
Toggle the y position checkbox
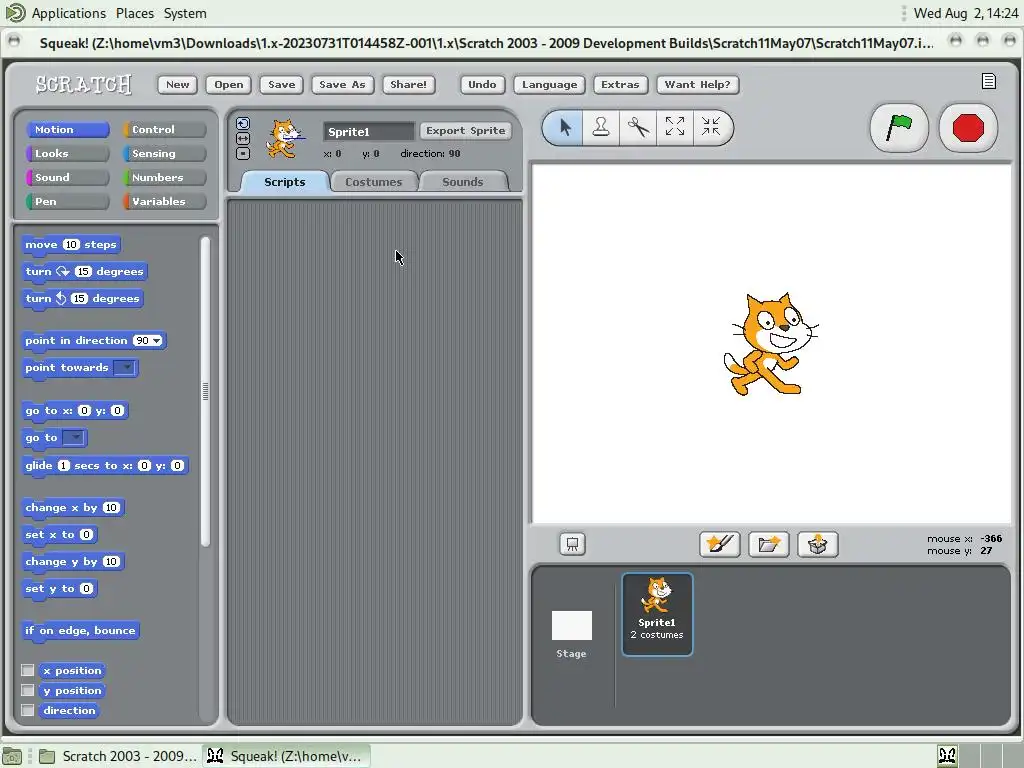(27, 690)
